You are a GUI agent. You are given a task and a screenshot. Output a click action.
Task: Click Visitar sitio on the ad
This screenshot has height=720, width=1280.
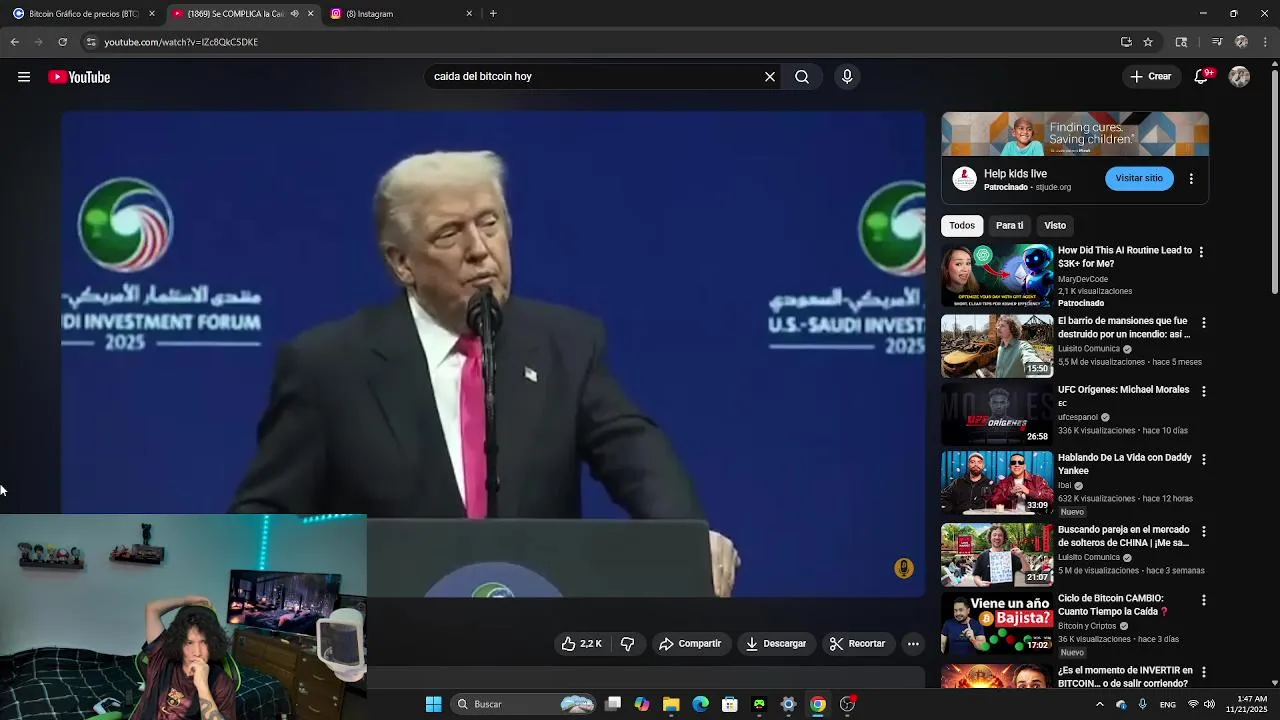point(1139,178)
